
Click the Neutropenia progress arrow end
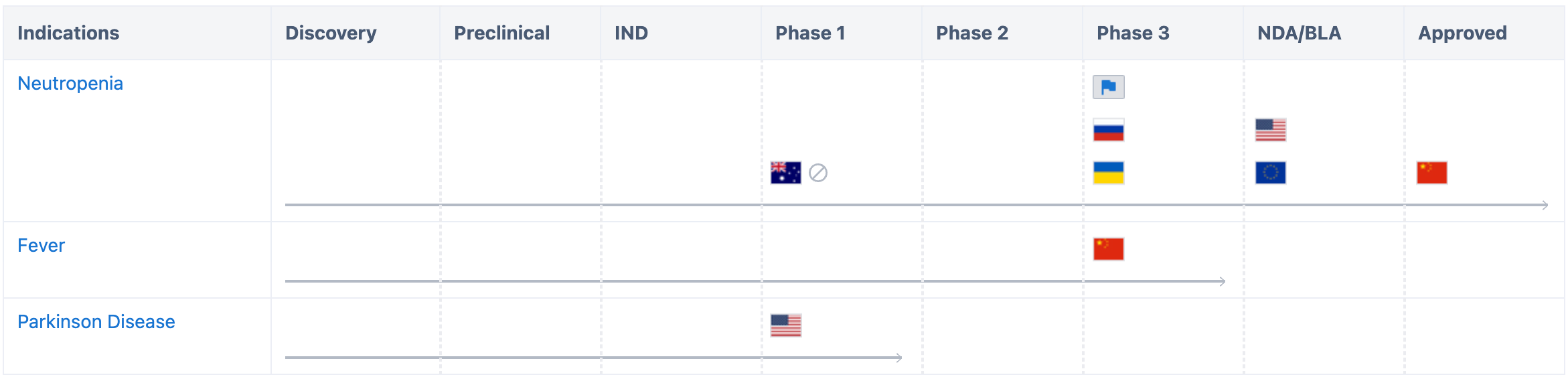click(x=1544, y=205)
